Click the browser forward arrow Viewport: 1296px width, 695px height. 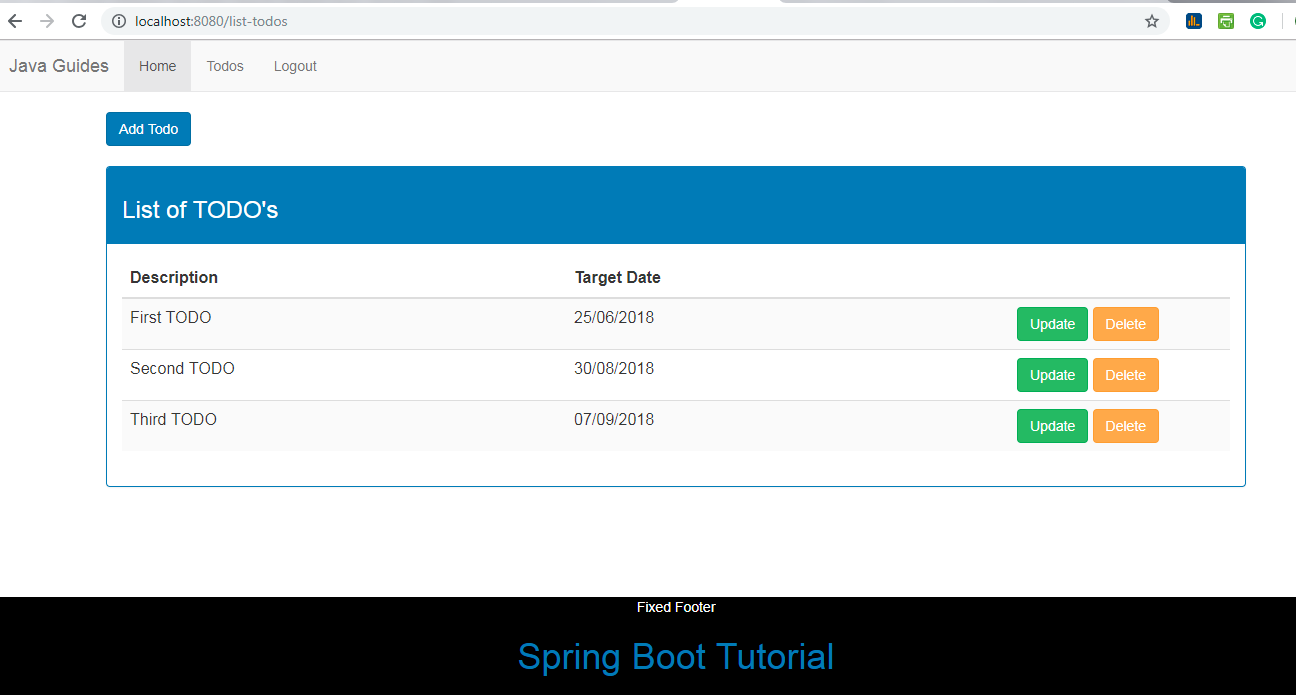click(47, 21)
